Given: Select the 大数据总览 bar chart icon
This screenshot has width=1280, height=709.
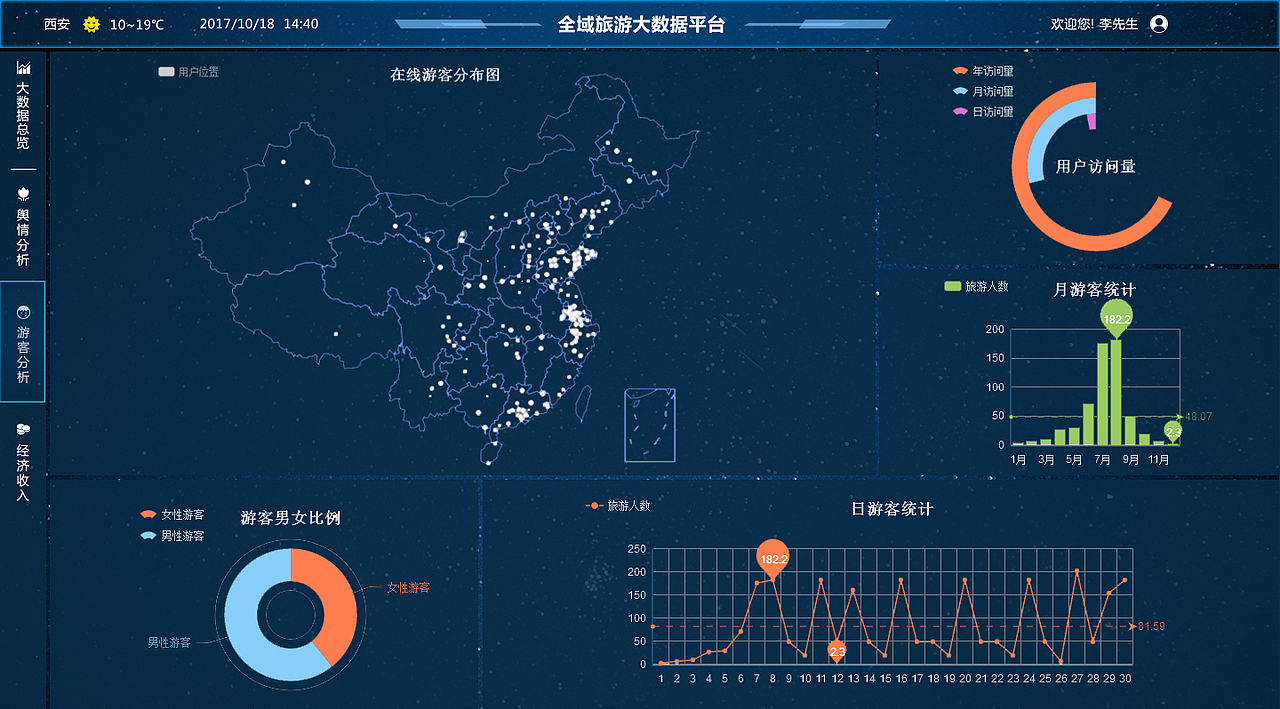Looking at the screenshot, I should (22, 67).
